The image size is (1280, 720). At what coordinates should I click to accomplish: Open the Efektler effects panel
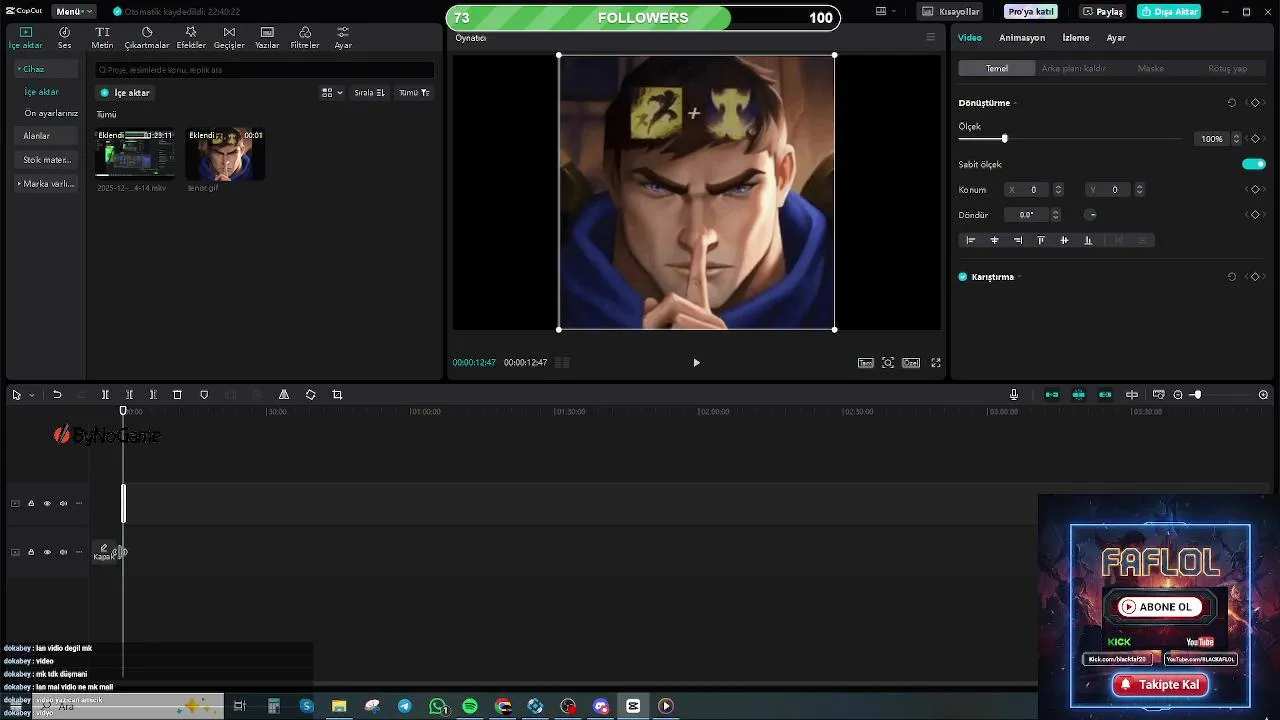tap(191, 38)
